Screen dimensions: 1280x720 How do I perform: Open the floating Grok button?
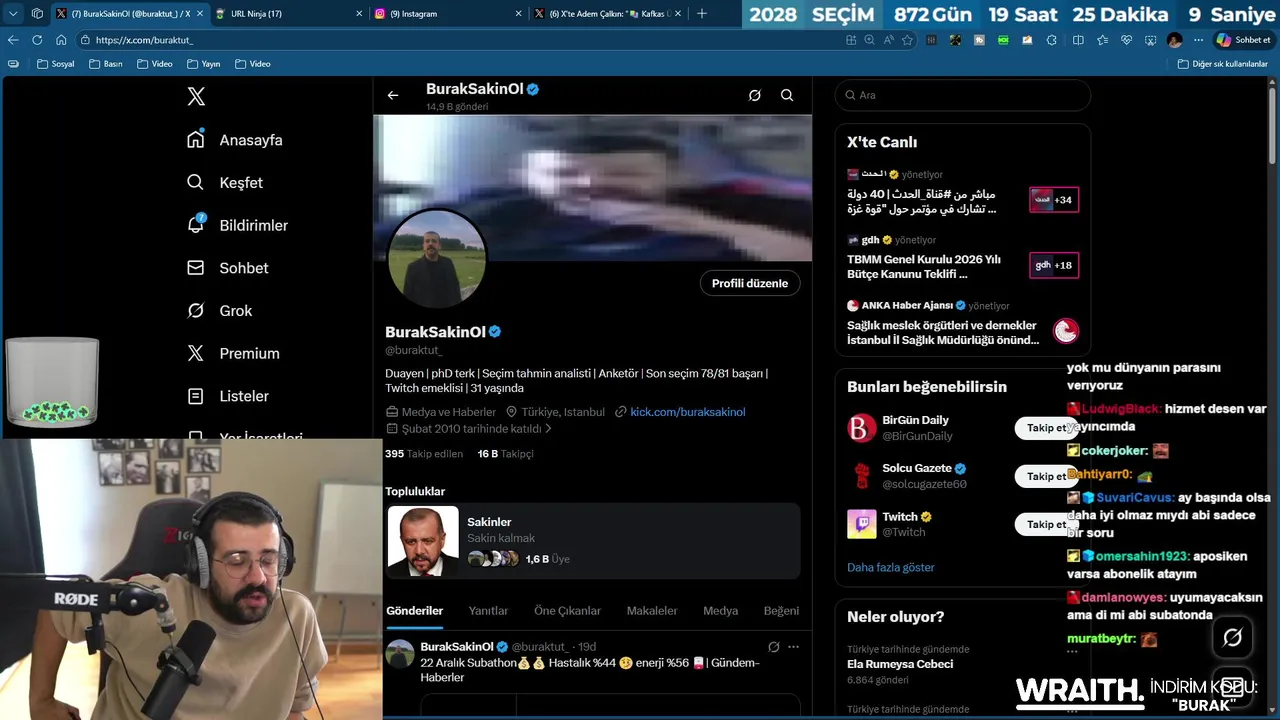[x=1232, y=637]
